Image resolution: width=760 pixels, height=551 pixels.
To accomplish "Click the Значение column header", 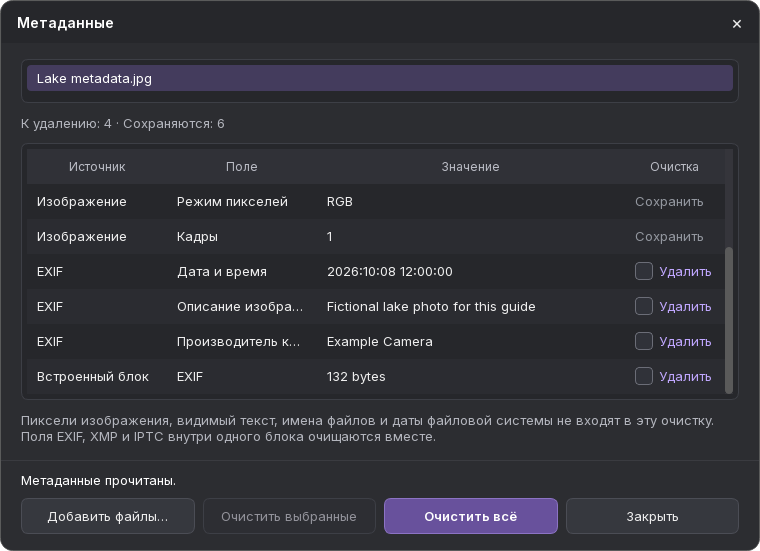I will 470,167.
